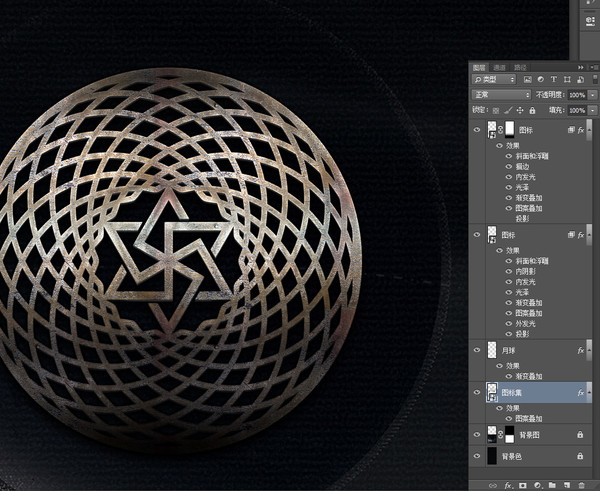Viewport: 600px width, 491px height.
Task: Toggle the layer filter on/off switch
Action: (595, 79)
